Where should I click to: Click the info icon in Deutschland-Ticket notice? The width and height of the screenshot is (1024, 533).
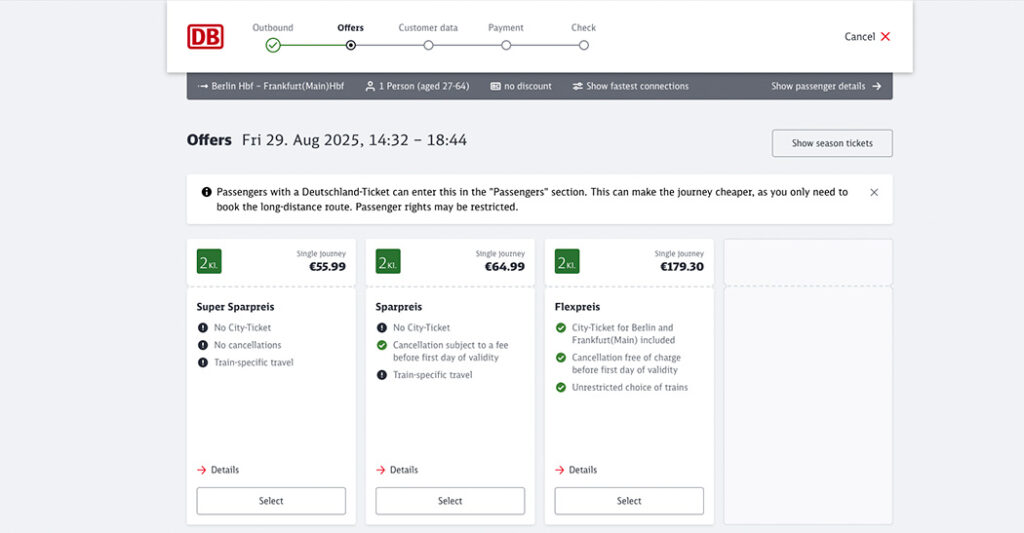[x=206, y=192]
